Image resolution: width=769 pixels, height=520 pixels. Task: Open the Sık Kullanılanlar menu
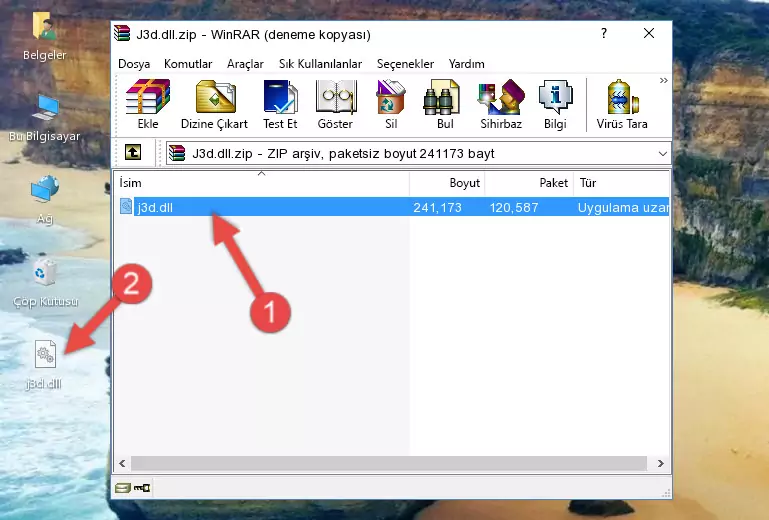(x=320, y=64)
